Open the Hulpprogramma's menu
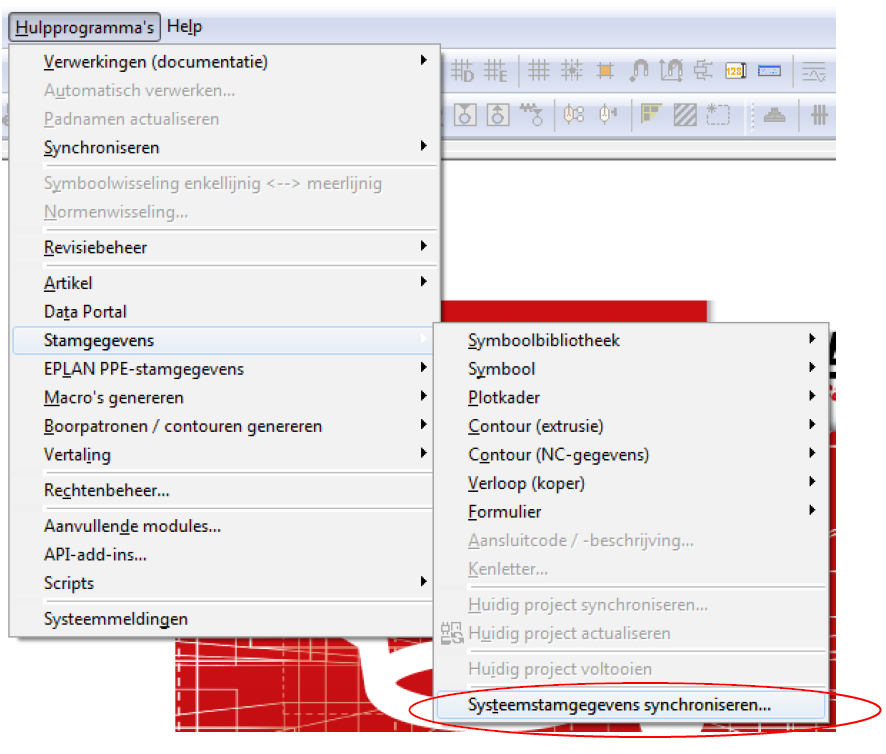 pyautogui.click(x=85, y=27)
